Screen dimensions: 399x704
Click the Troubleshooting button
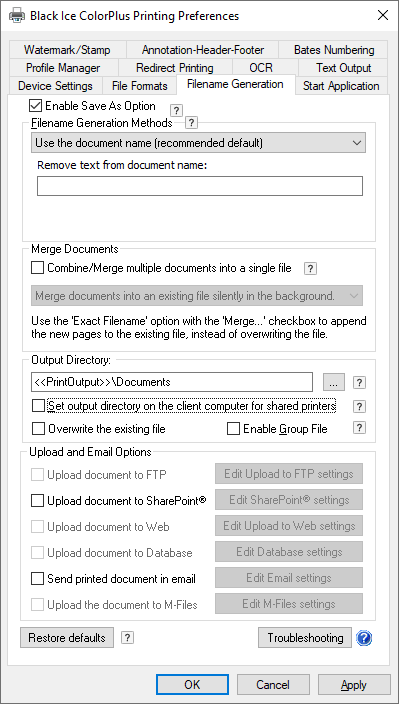[x=305, y=638]
